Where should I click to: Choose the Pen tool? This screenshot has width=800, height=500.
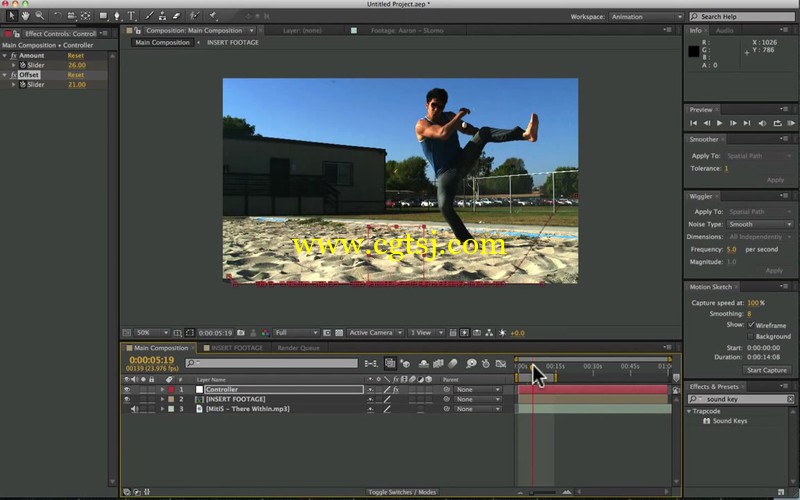(117, 16)
